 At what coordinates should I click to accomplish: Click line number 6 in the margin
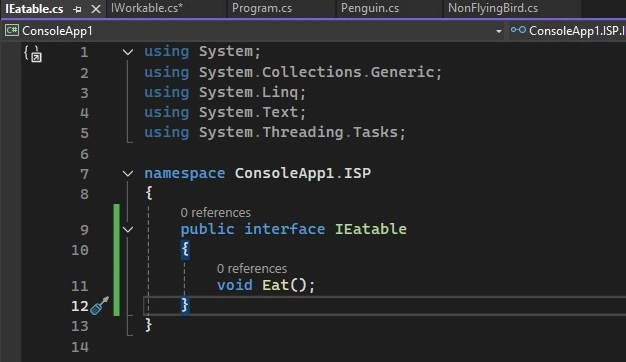pyautogui.click(x=84, y=154)
